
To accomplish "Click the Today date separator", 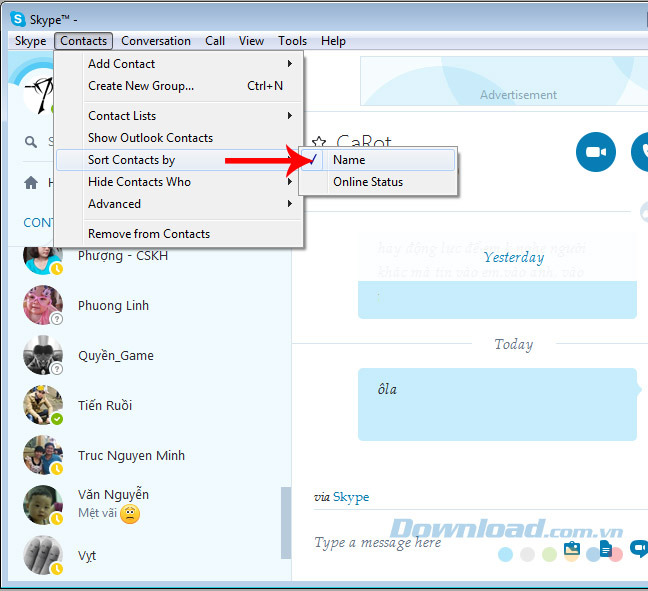I will [x=514, y=344].
